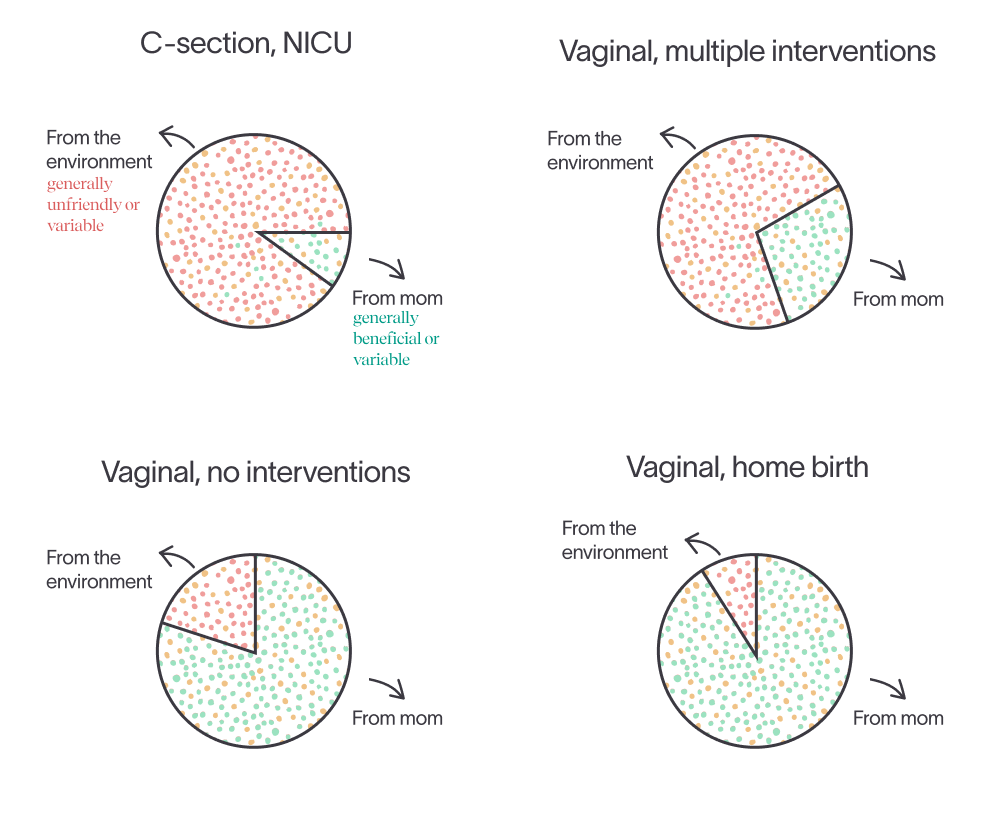Click the arrow beside C-section environment label

(177, 137)
